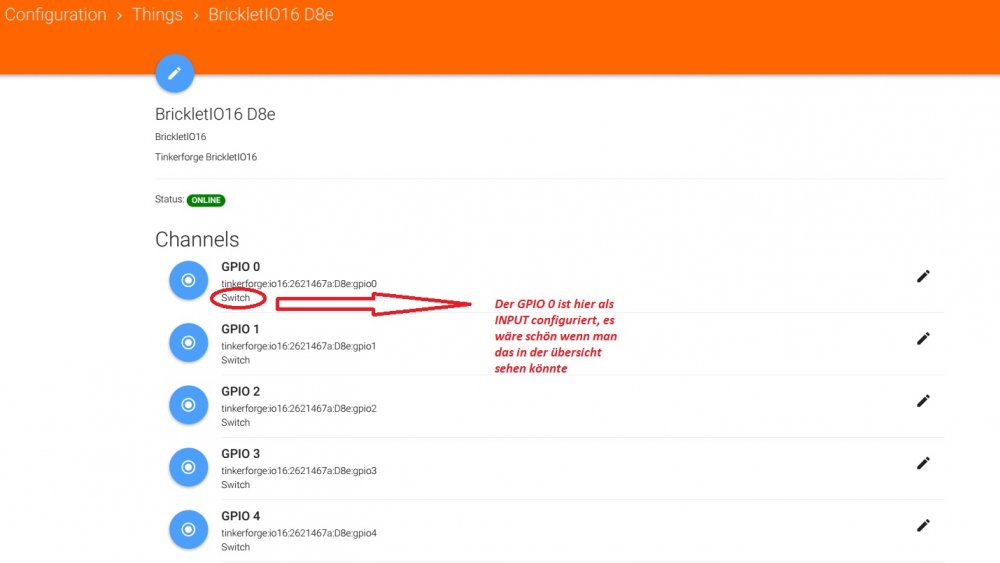1000x563 pixels.
Task: Navigate to Things in the breadcrumb
Action: click(x=157, y=15)
